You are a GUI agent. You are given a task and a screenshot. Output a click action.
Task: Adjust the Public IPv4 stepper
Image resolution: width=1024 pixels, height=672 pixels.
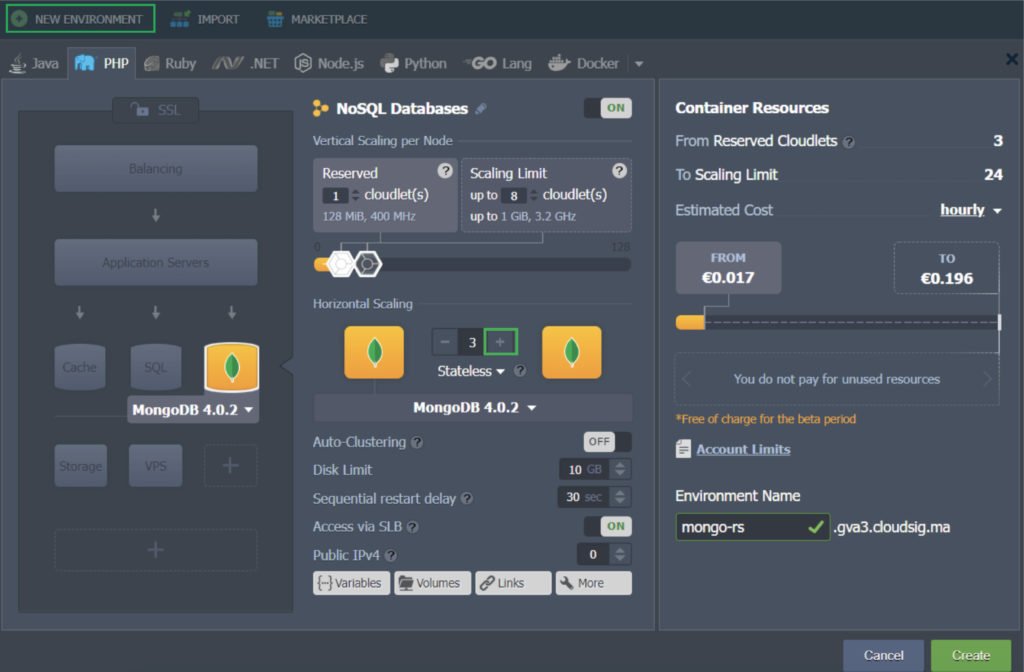(x=620, y=554)
